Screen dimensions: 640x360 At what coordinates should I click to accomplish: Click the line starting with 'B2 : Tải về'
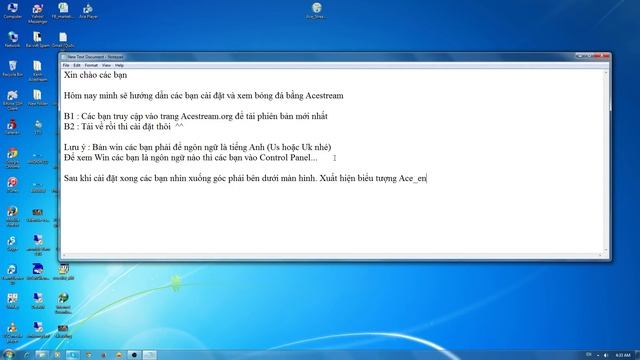click(x=124, y=127)
